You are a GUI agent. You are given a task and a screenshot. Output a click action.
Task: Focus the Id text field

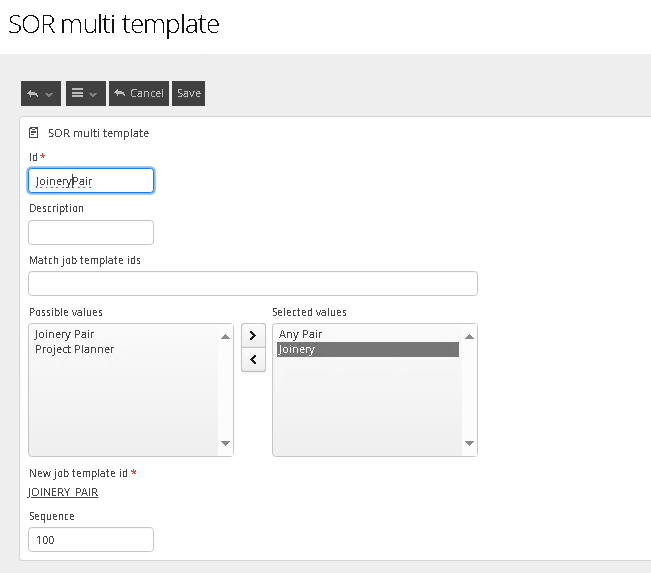[x=91, y=181]
